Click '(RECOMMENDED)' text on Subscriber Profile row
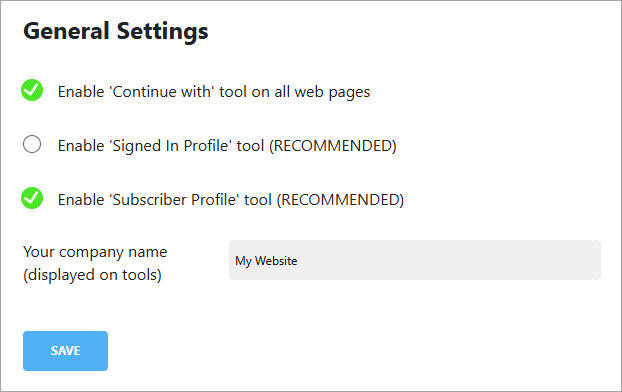The height and width of the screenshot is (392, 622). click(340, 200)
